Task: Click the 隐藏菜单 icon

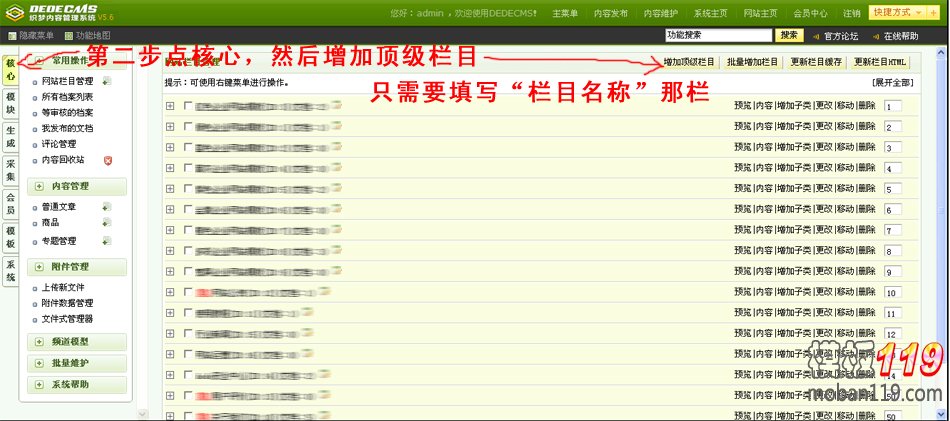Action: (x=13, y=36)
